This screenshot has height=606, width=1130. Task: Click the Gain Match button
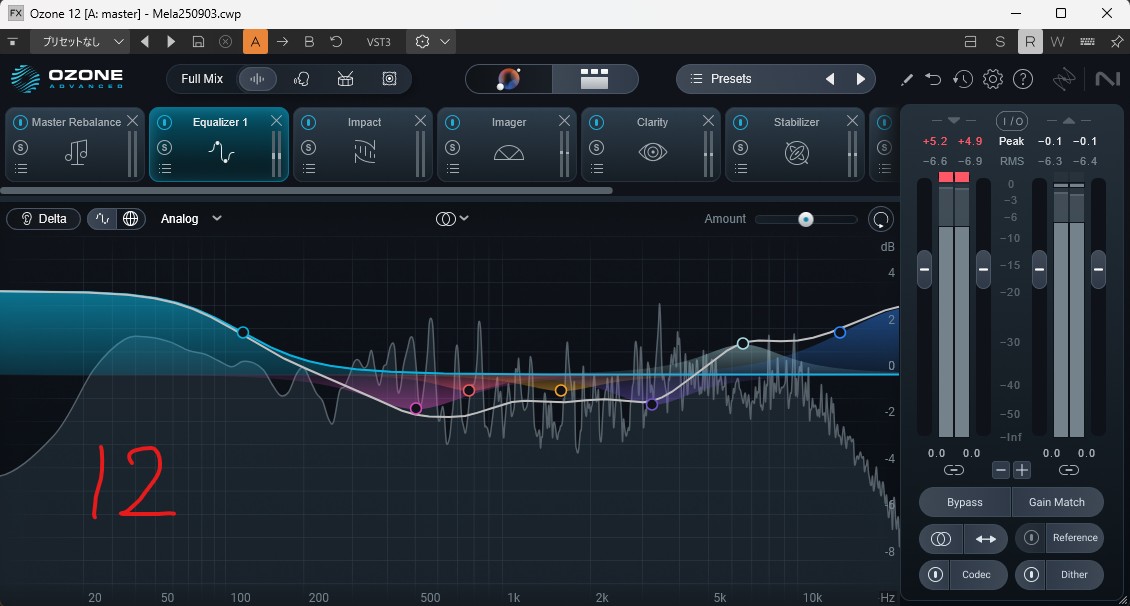(x=1056, y=502)
